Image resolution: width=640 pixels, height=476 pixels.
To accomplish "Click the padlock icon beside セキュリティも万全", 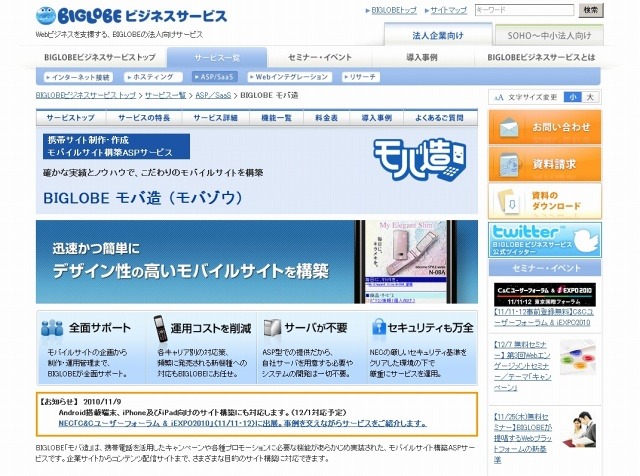I will [378, 329].
